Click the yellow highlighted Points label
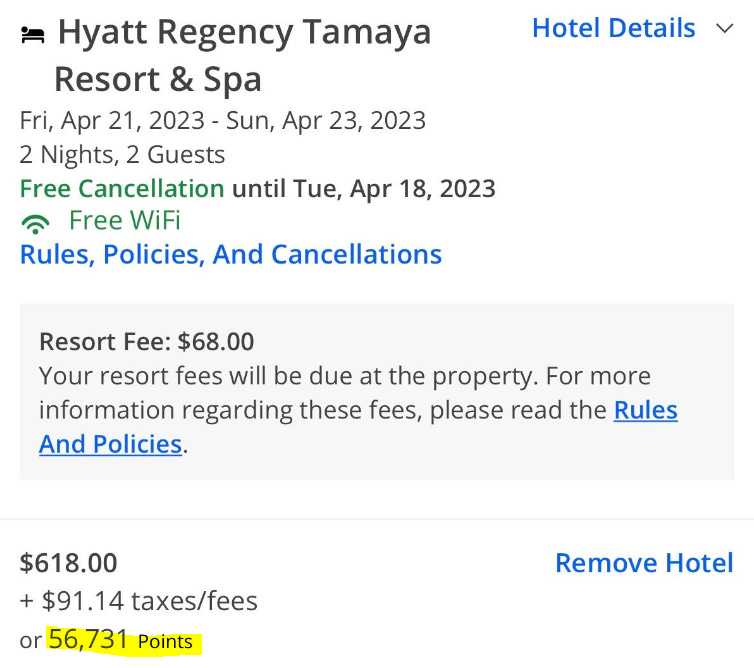 click(165, 642)
